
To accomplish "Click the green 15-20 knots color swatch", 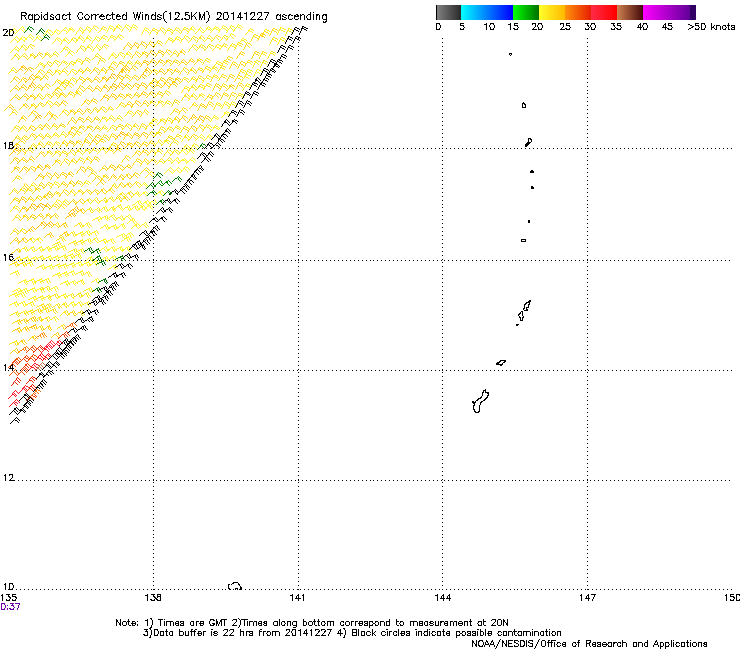I will [x=526, y=12].
